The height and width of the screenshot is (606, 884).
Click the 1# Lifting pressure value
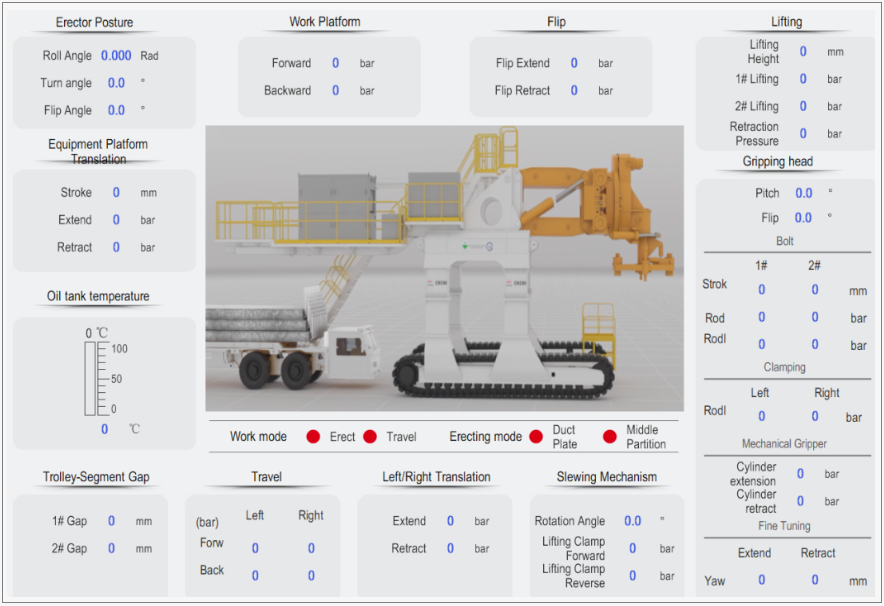pyautogui.click(x=803, y=79)
